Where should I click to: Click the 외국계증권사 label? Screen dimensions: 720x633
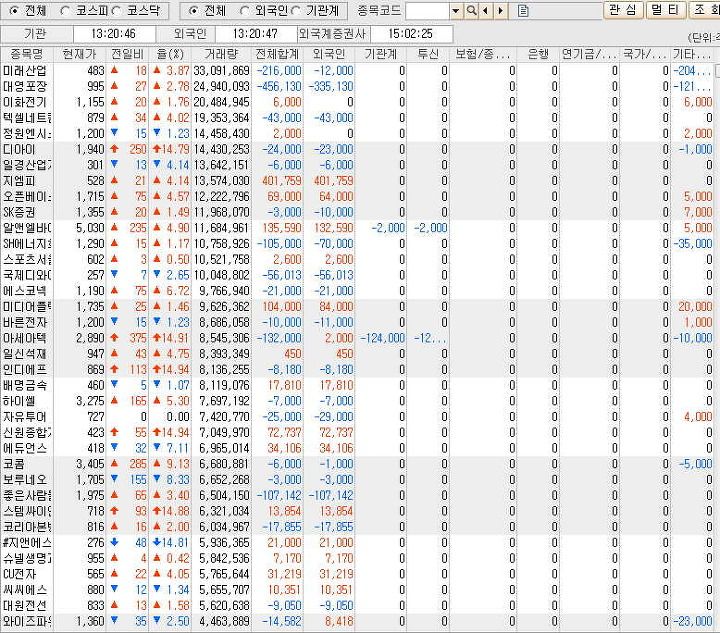click(x=333, y=34)
